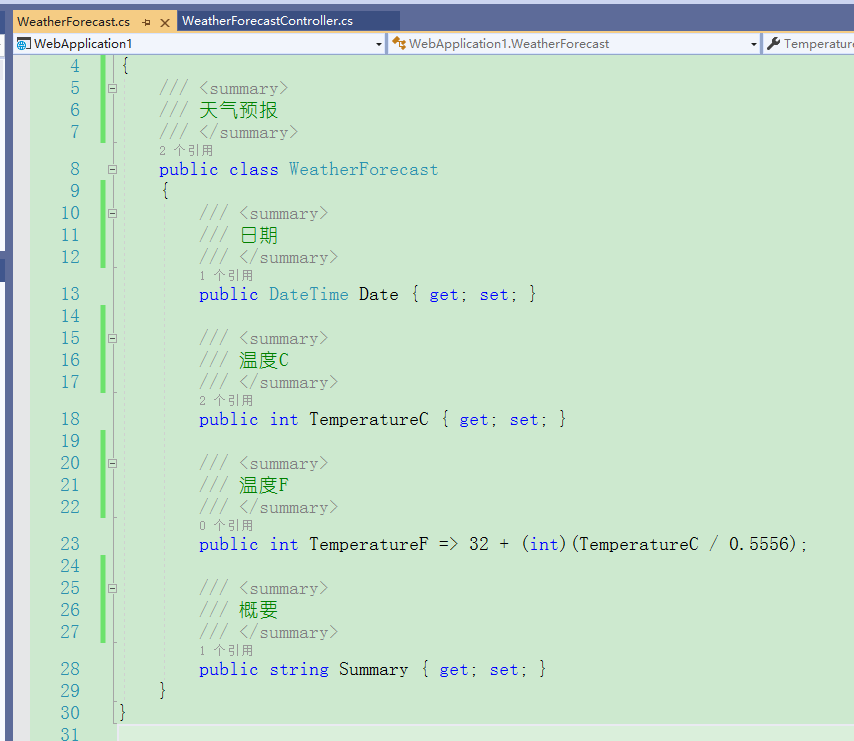Open the WebApplication1 project dropdown

[x=378, y=43]
